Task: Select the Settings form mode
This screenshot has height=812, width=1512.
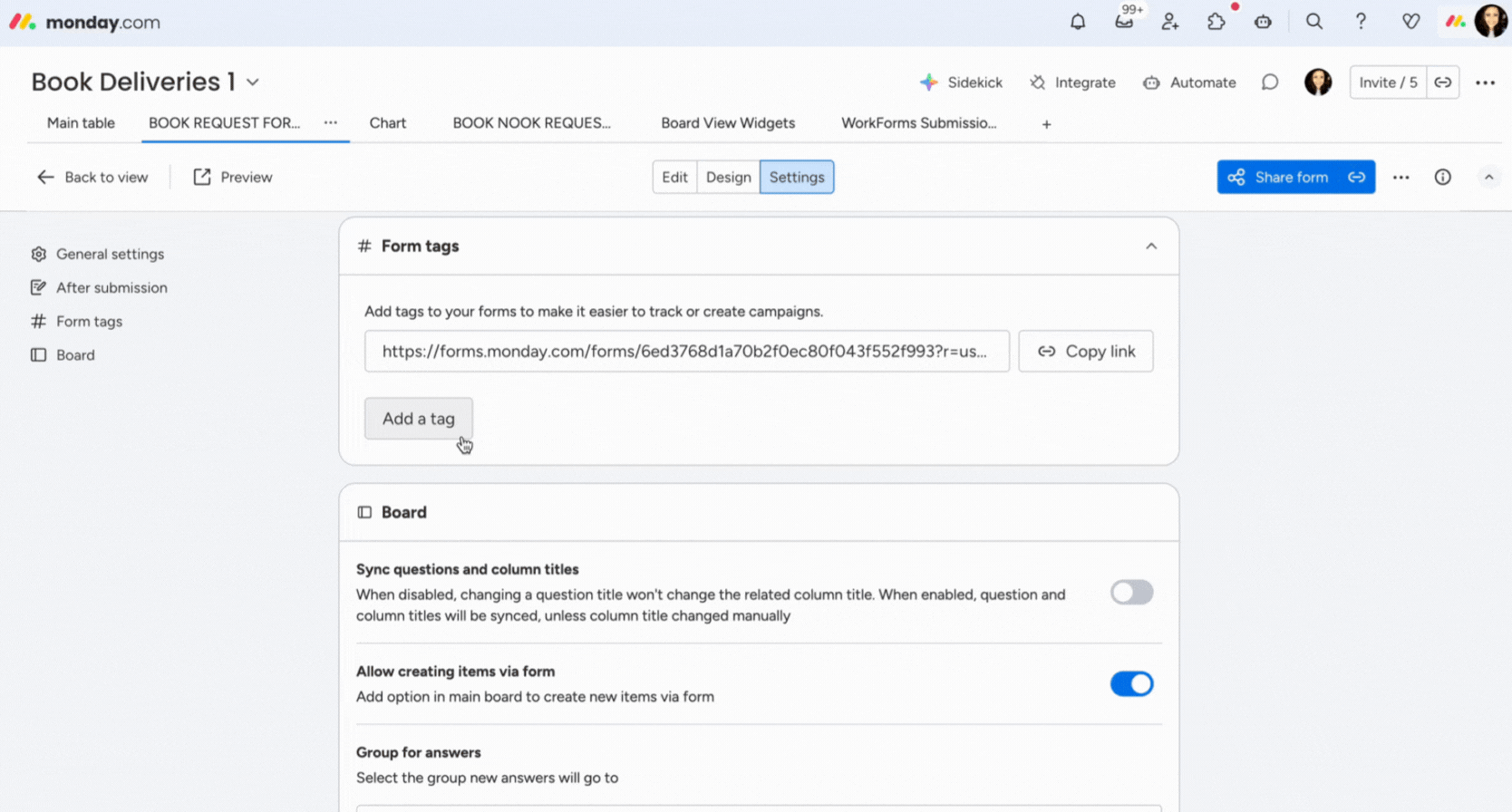Action: [797, 177]
